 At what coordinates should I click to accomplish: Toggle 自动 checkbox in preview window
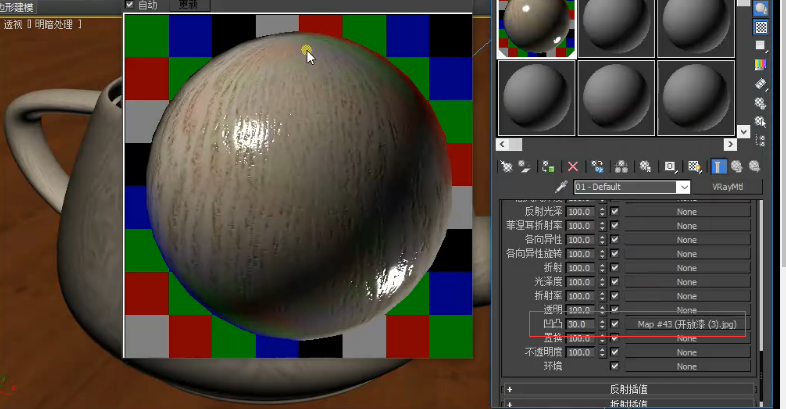129,5
